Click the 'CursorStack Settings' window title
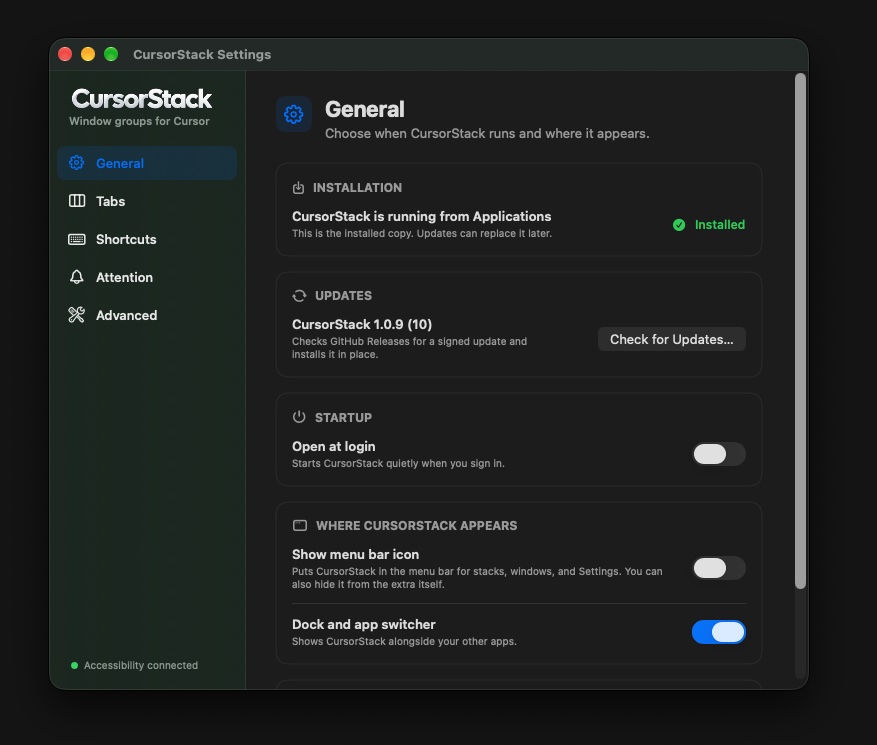The image size is (877, 745). pyautogui.click(x=202, y=54)
